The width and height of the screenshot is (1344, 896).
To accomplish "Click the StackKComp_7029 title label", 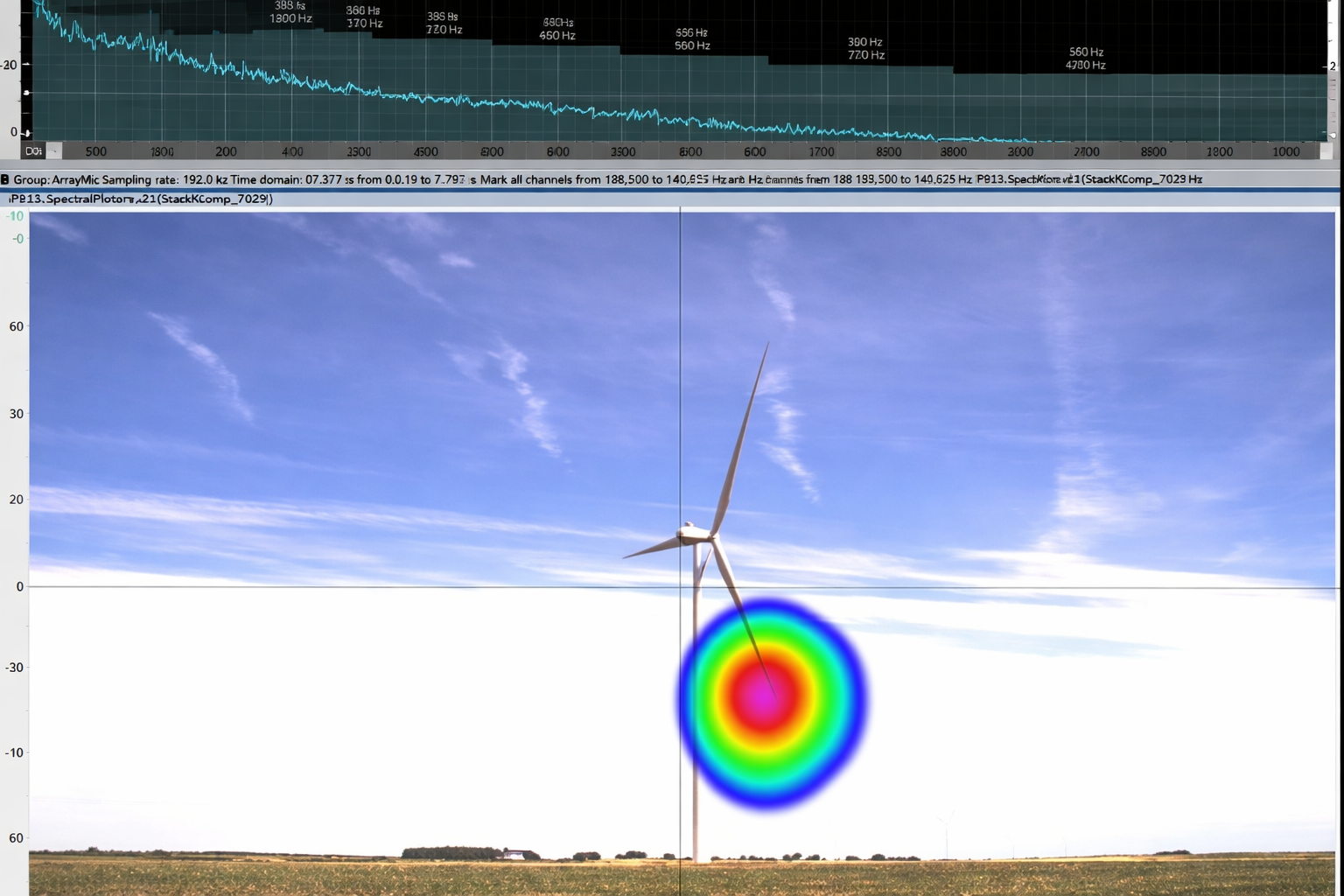I will (x=1137, y=178).
